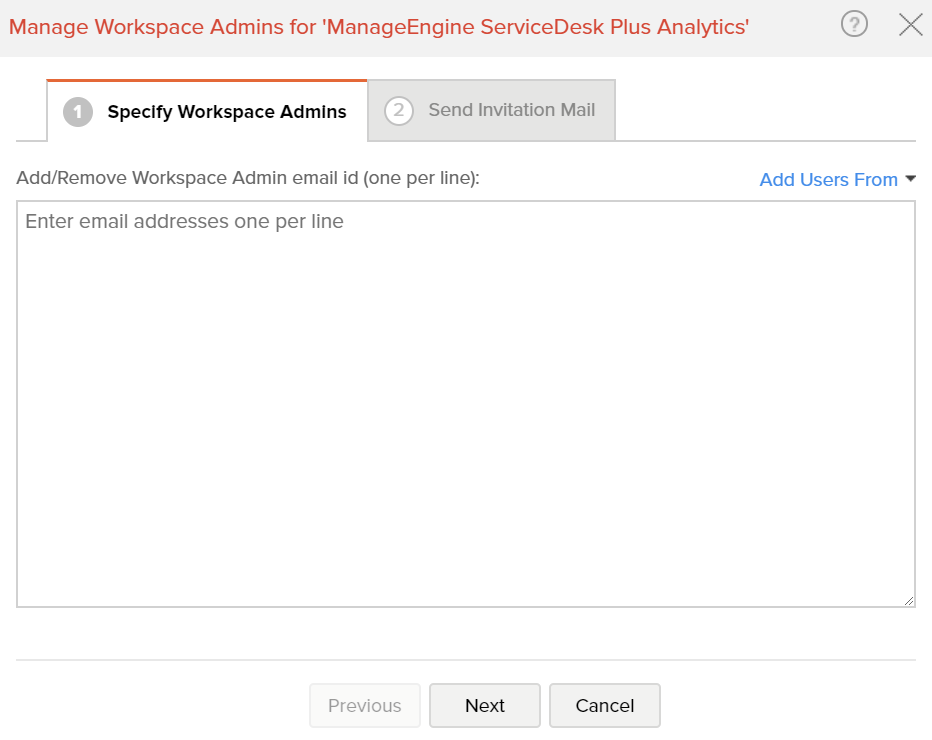
Task: Click the text area resize handle
Action: coord(909,601)
